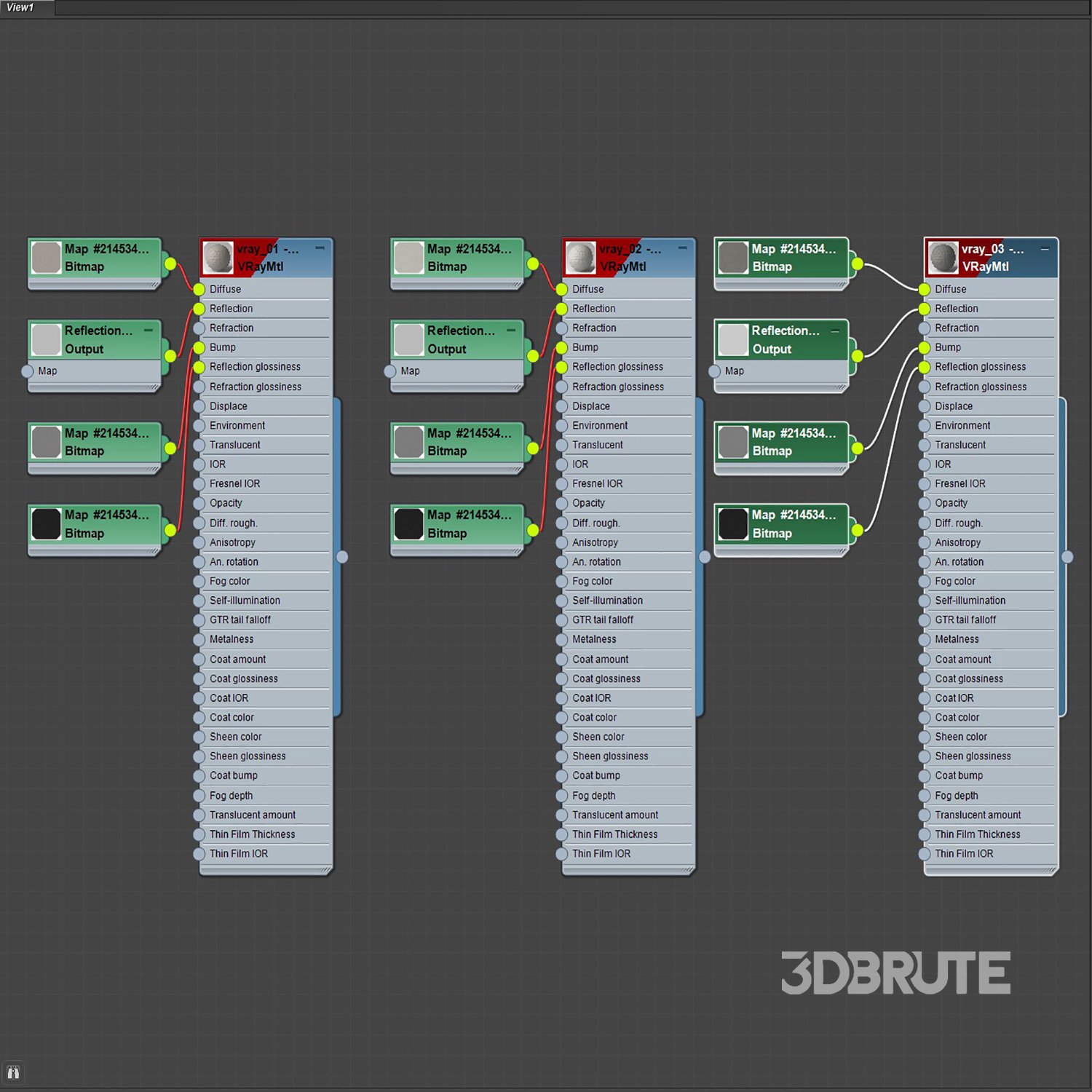This screenshot has width=1092, height=1092.
Task: Collapse the Reflection Output node beside vray_03
Action: click(835, 331)
